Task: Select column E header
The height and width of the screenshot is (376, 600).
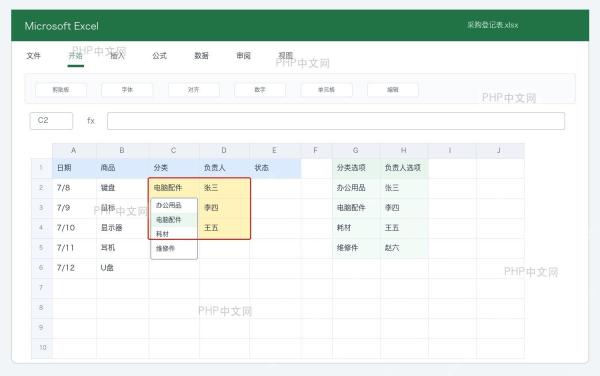Action: pos(275,151)
